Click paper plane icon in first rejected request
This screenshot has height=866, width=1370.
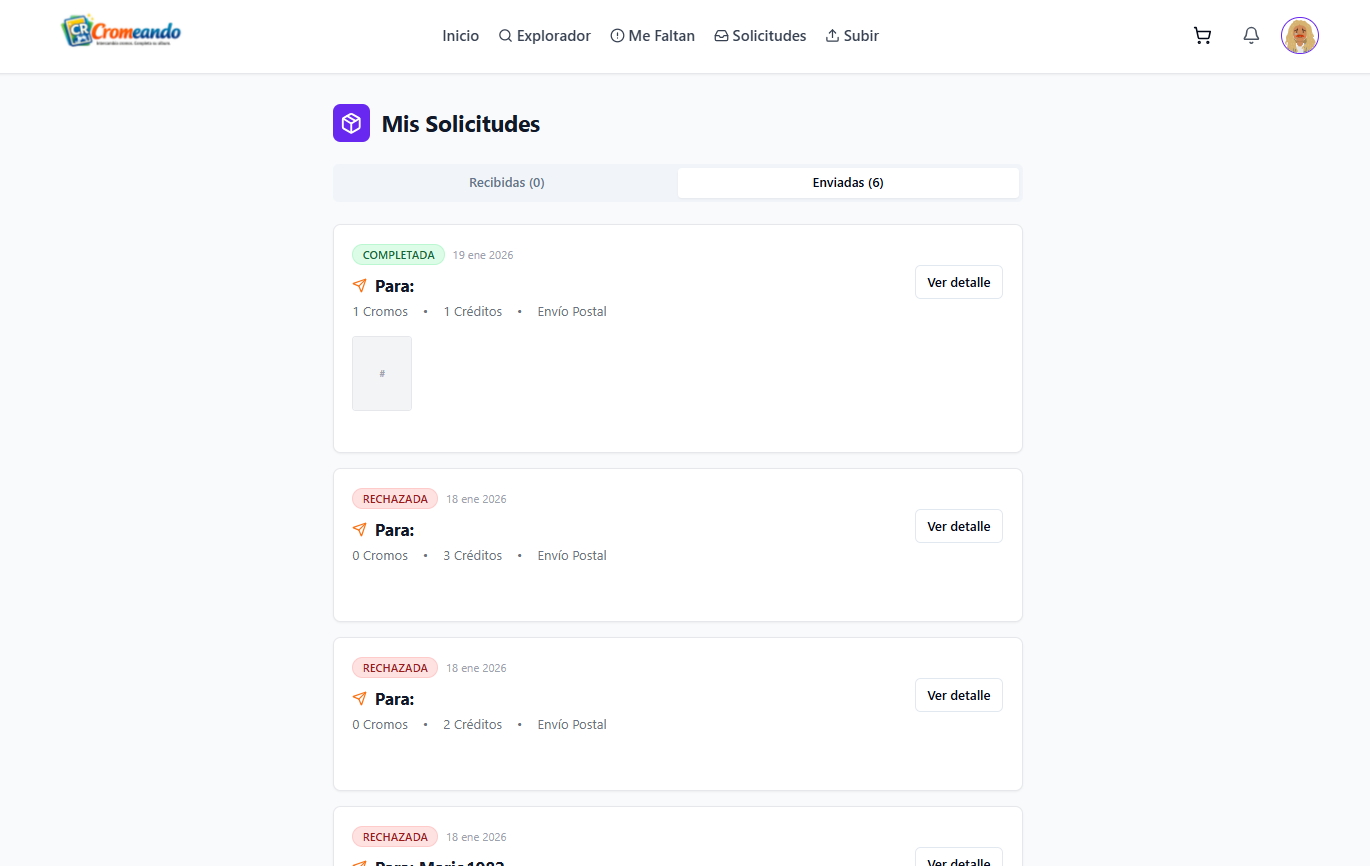point(360,530)
